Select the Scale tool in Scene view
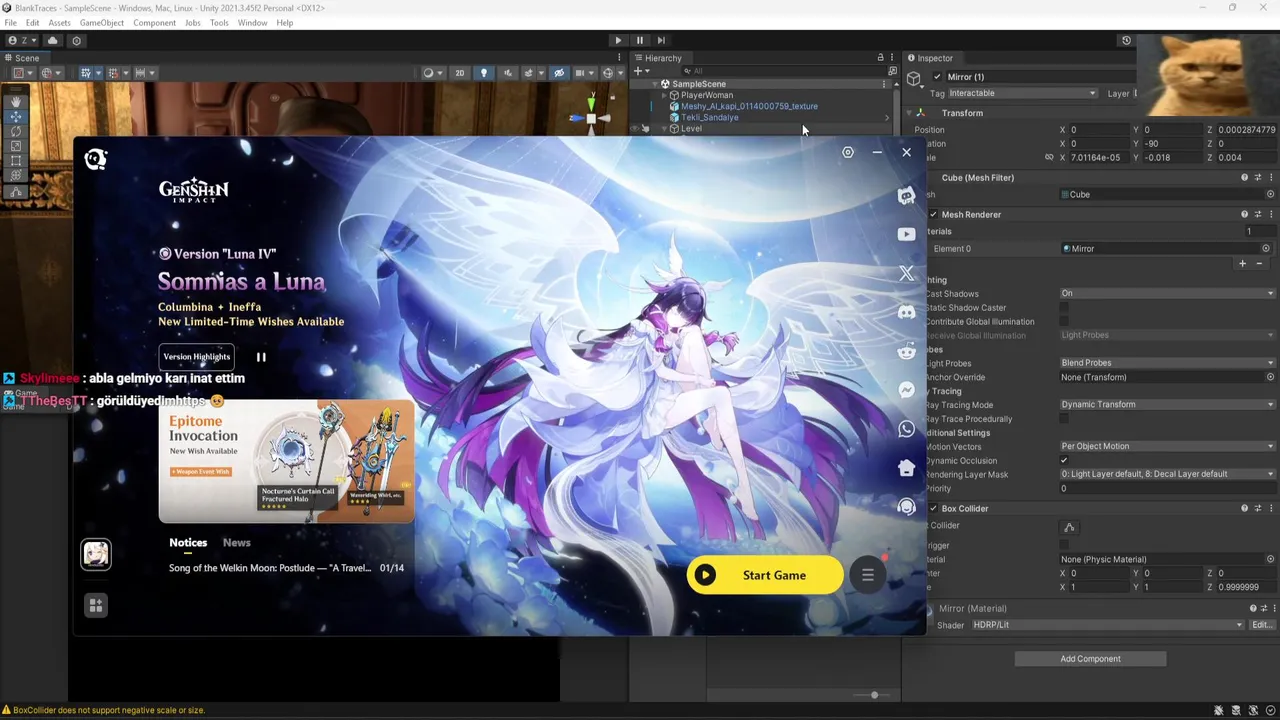The height and width of the screenshot is (720, 1280). pos(15,146)
